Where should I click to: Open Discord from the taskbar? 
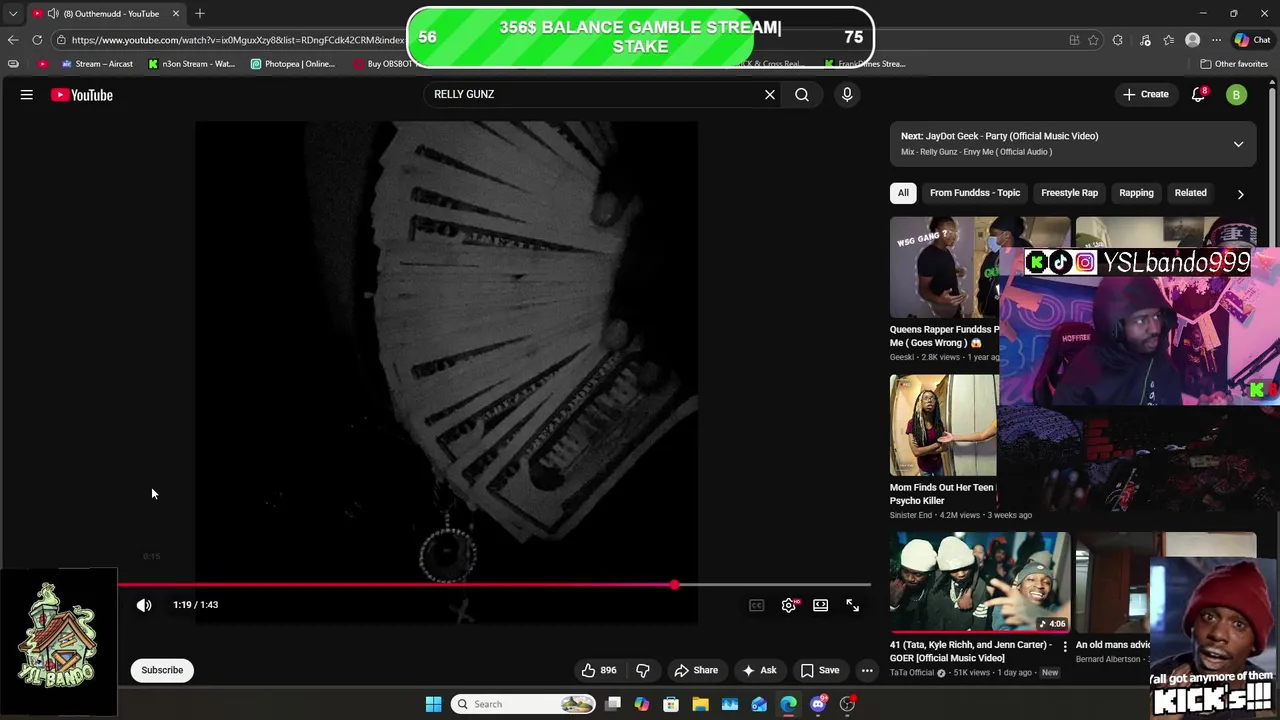pyautogui.click(x=818, y=704)
